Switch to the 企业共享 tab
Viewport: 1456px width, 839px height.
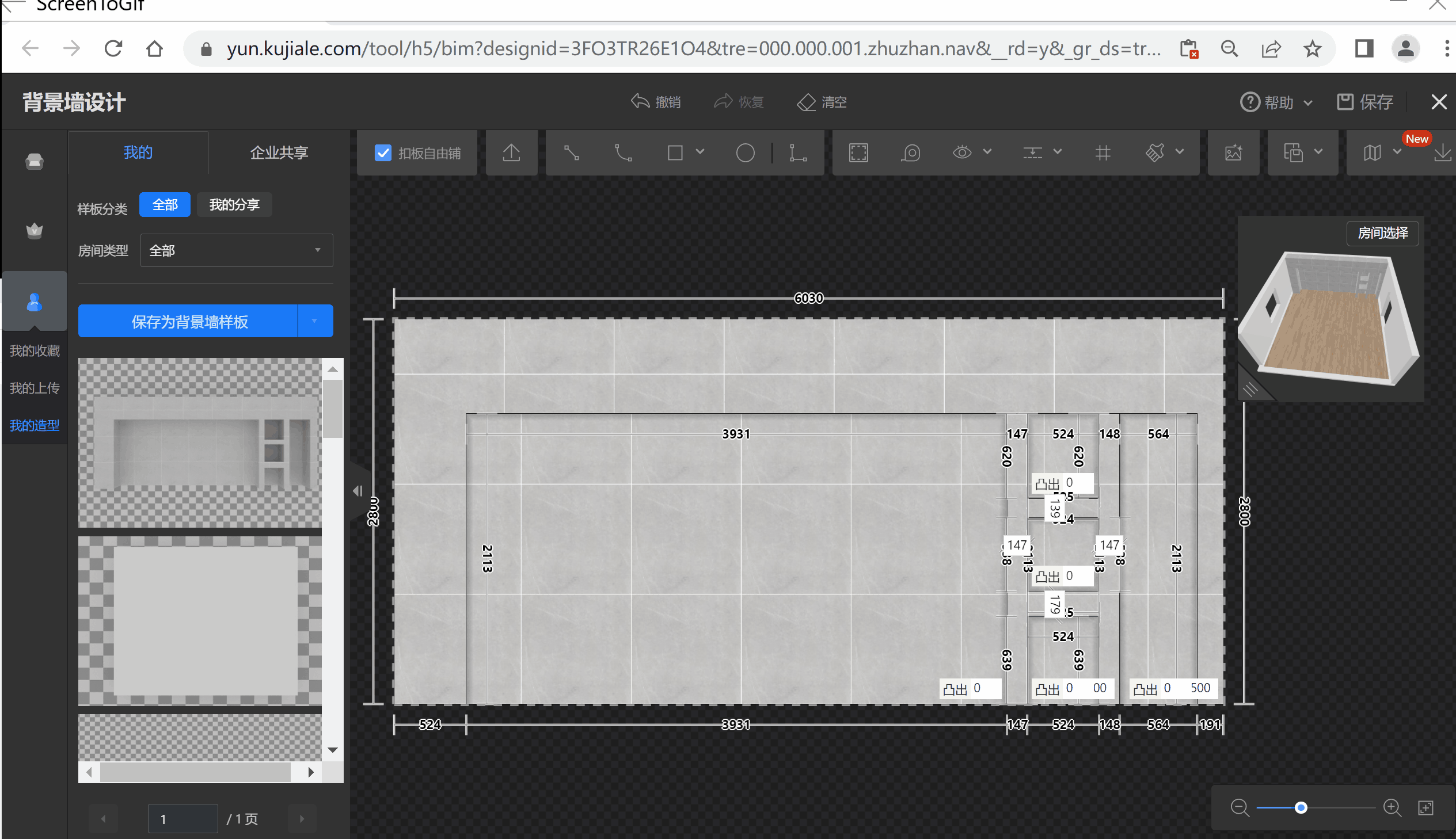(279, 152)
